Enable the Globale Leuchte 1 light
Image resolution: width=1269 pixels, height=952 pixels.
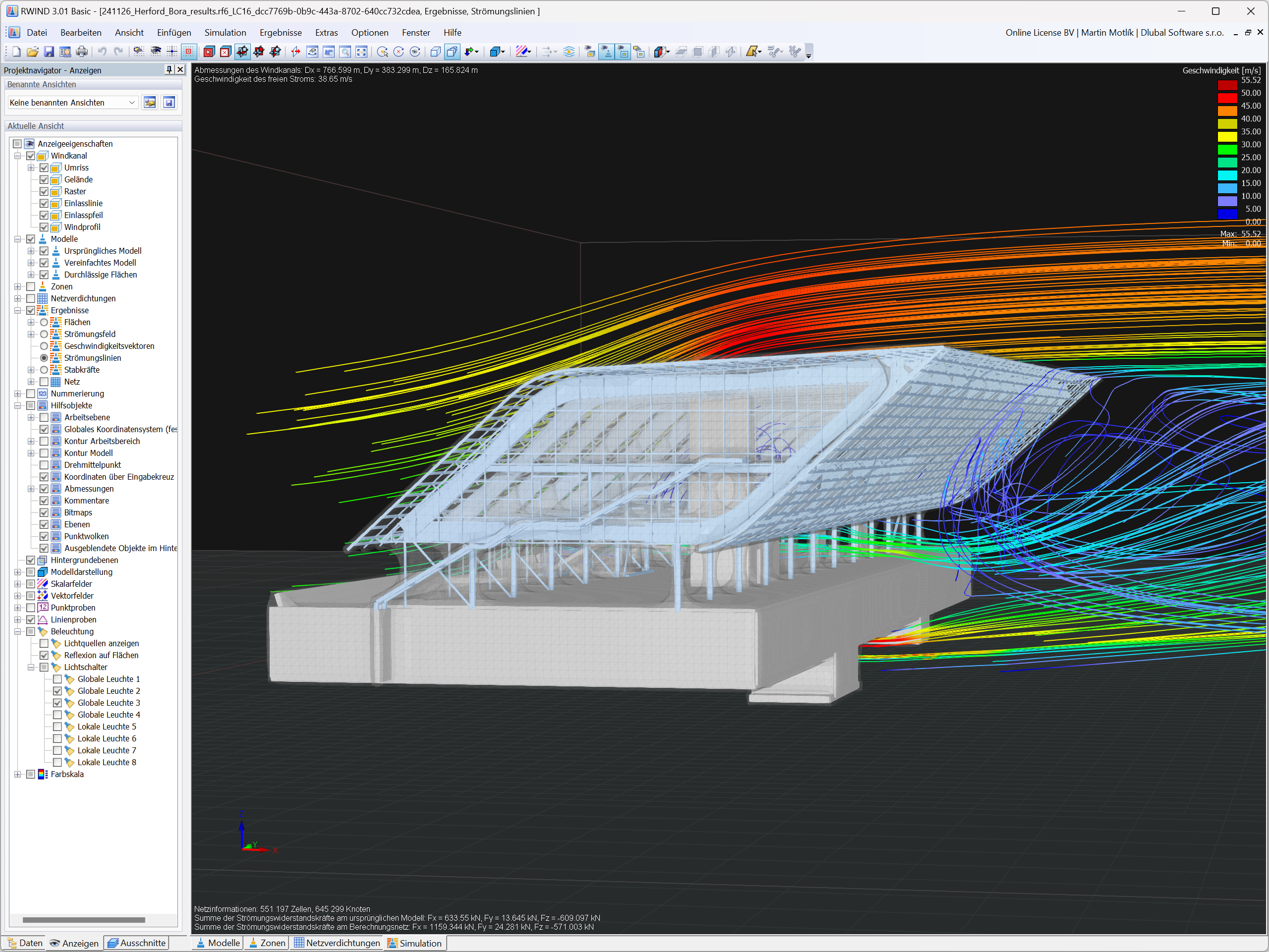click(58, 678)
